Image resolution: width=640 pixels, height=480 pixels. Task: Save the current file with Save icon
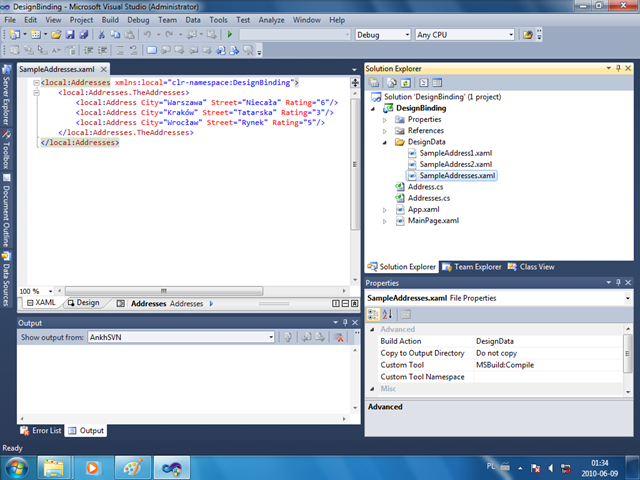(x=70, y=35)
